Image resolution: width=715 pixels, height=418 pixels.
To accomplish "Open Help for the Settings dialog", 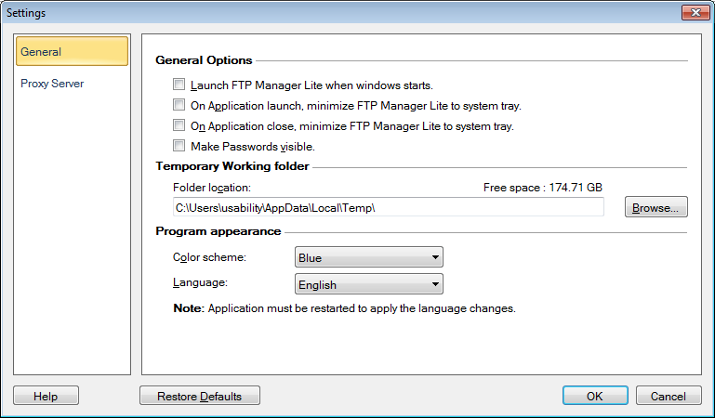I will pos(45,396).
